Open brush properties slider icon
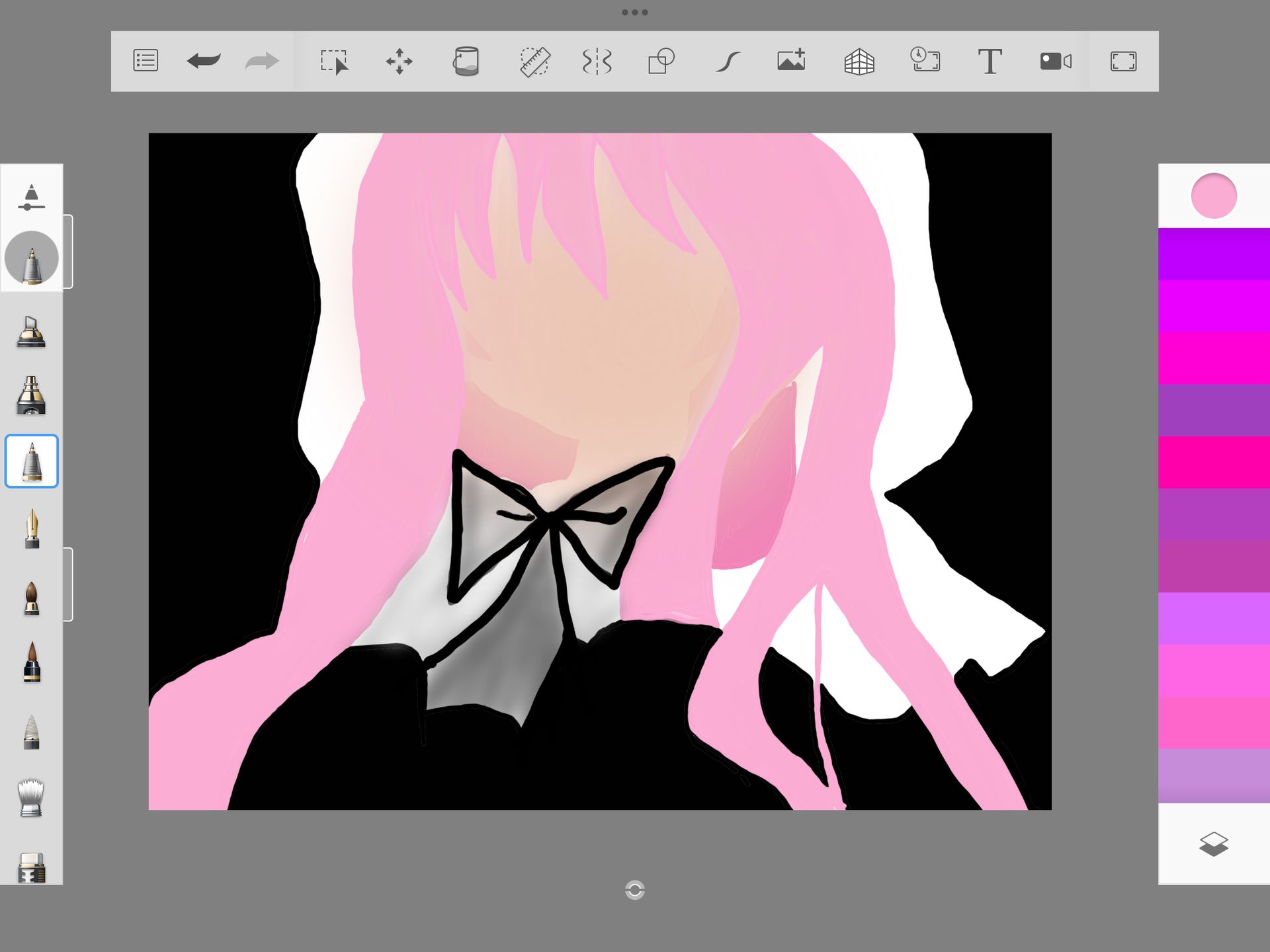This screenshot has height=952, width=1270. (31, 198)
